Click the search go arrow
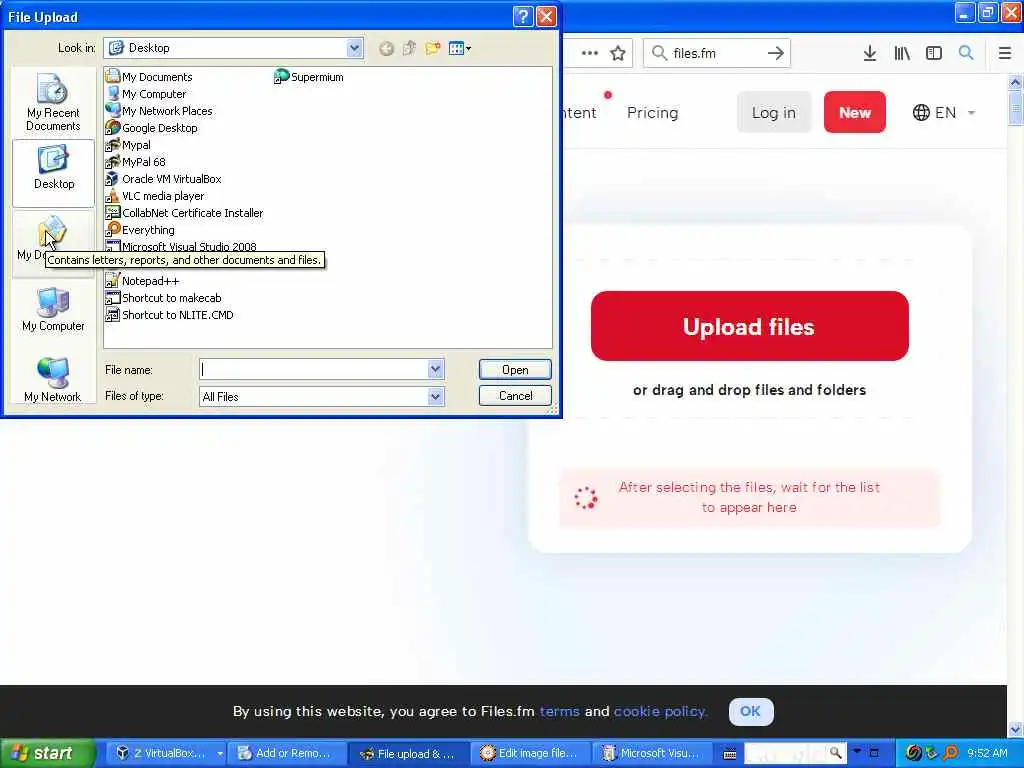Viewport: 1024px width, 768px height. 775,53
